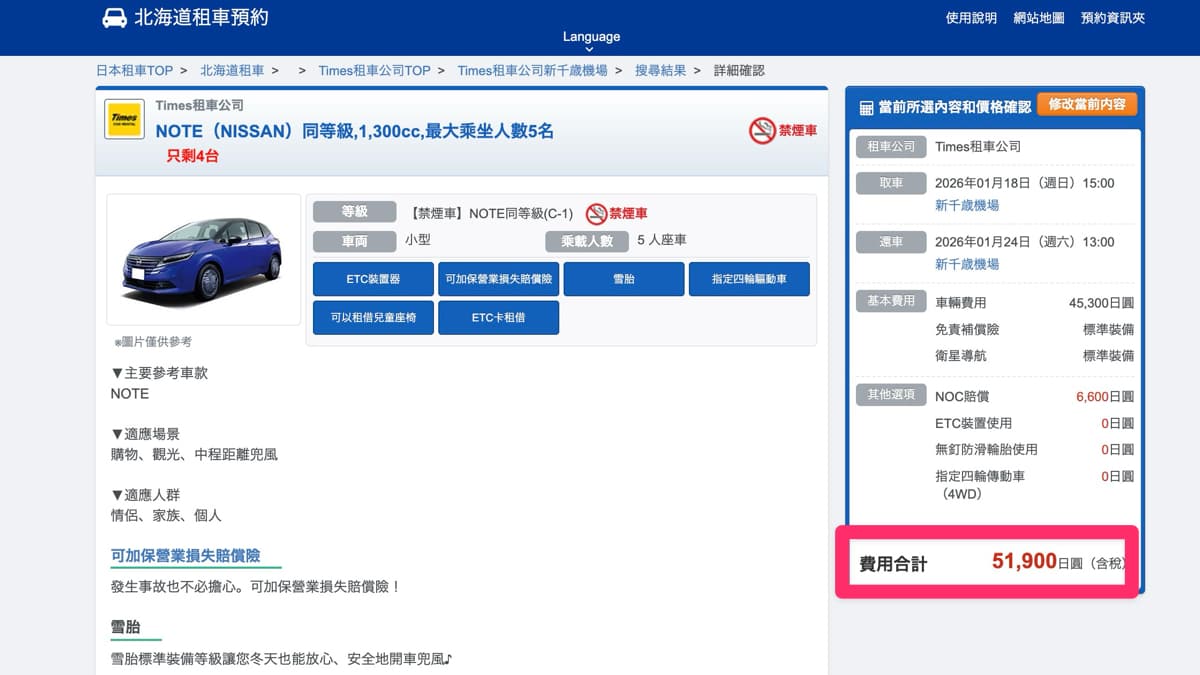This screenshot has width=1200, height=675.
Task: Open 新千歲機場 return location link under 還車
Action: (x=967, y=264)
